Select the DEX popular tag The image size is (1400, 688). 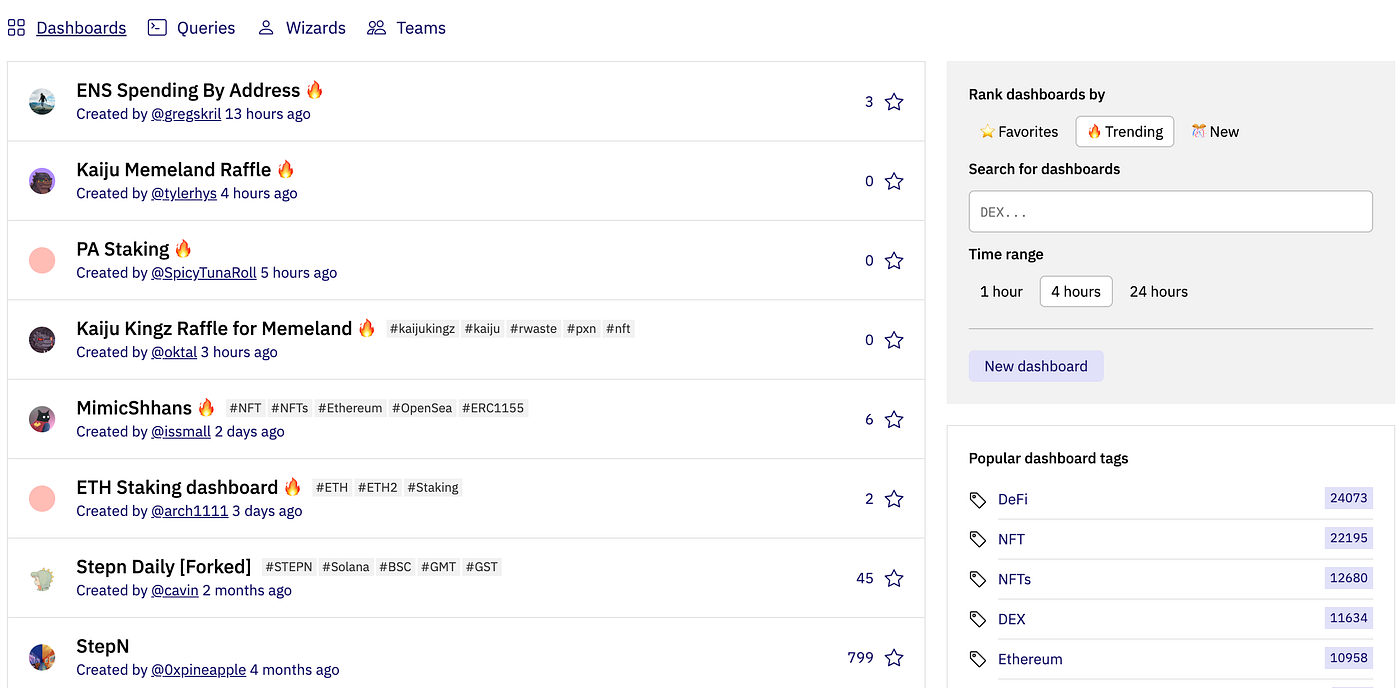pyautogui.click(x=1012, y=619)
